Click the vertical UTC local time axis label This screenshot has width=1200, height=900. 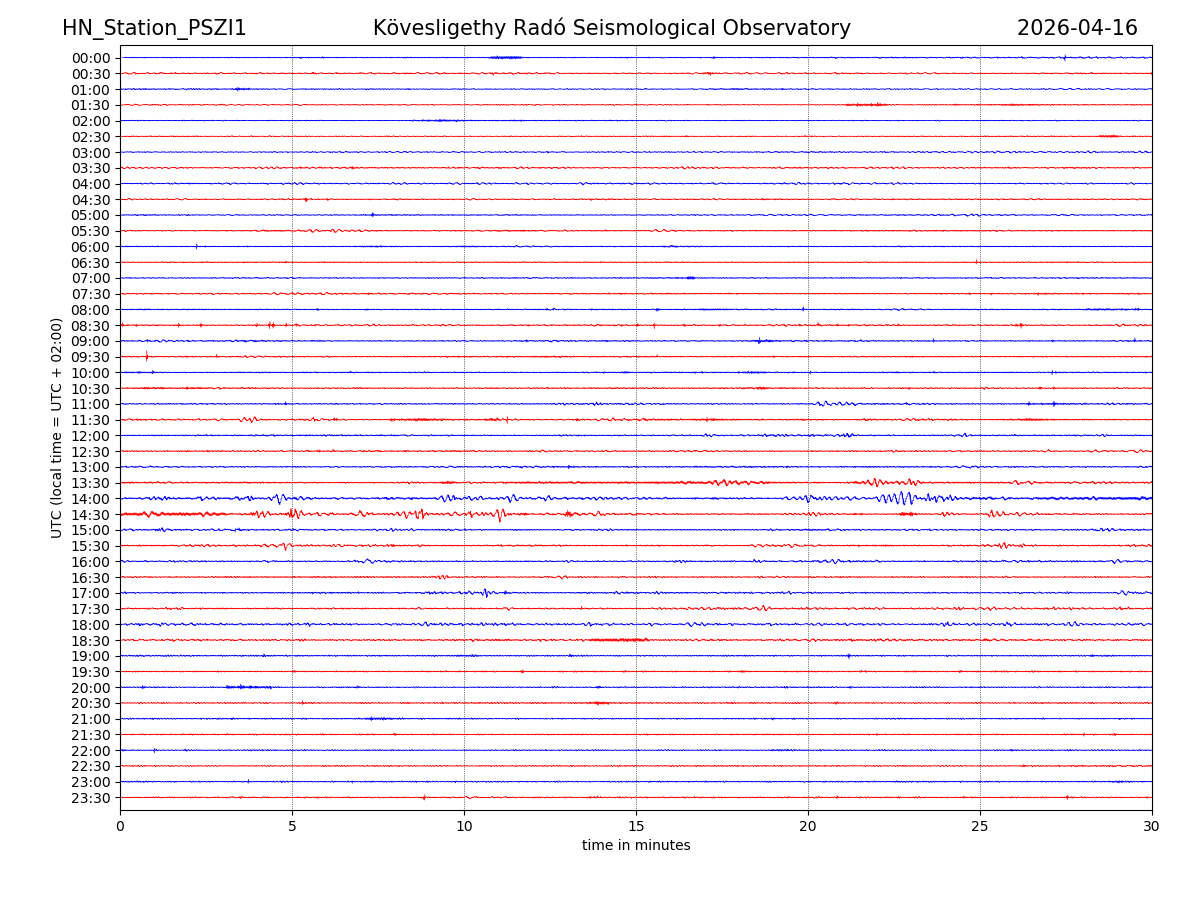pos(57,428)
